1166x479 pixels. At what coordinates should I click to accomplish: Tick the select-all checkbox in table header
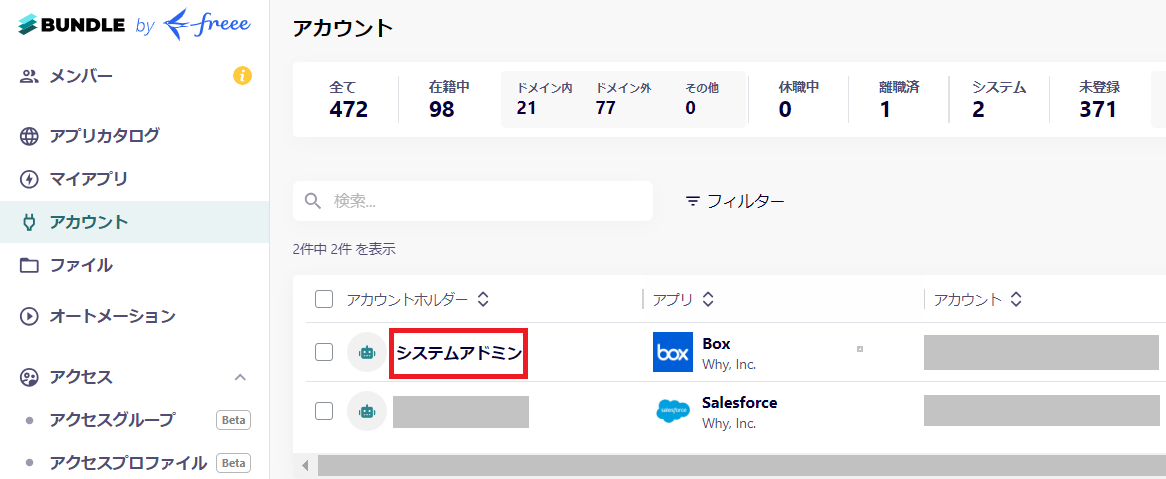[324, 299]
